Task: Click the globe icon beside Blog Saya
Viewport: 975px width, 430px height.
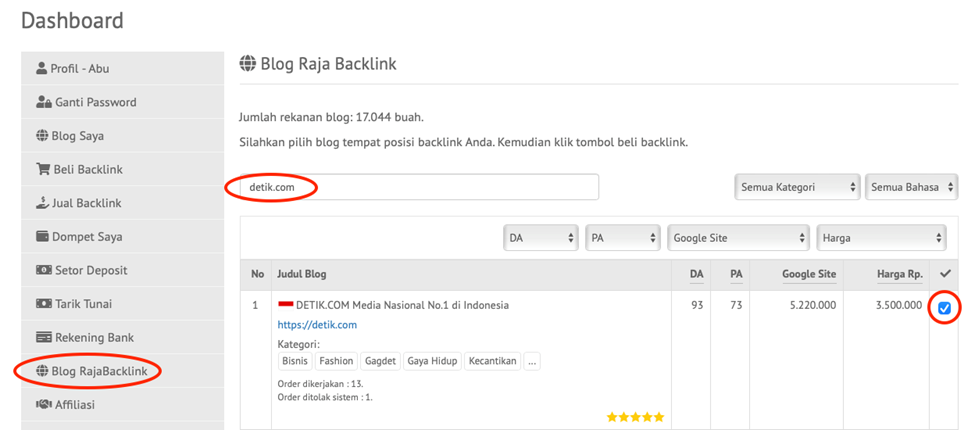Action: tap(42, 136)
